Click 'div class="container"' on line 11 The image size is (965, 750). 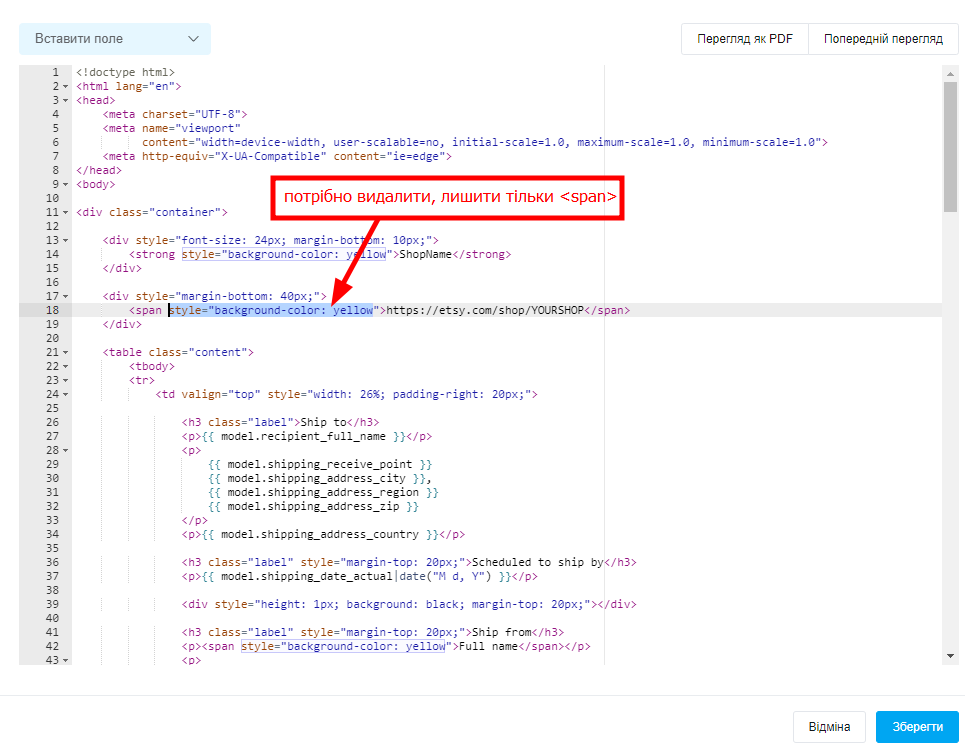(x=152, y=212)
